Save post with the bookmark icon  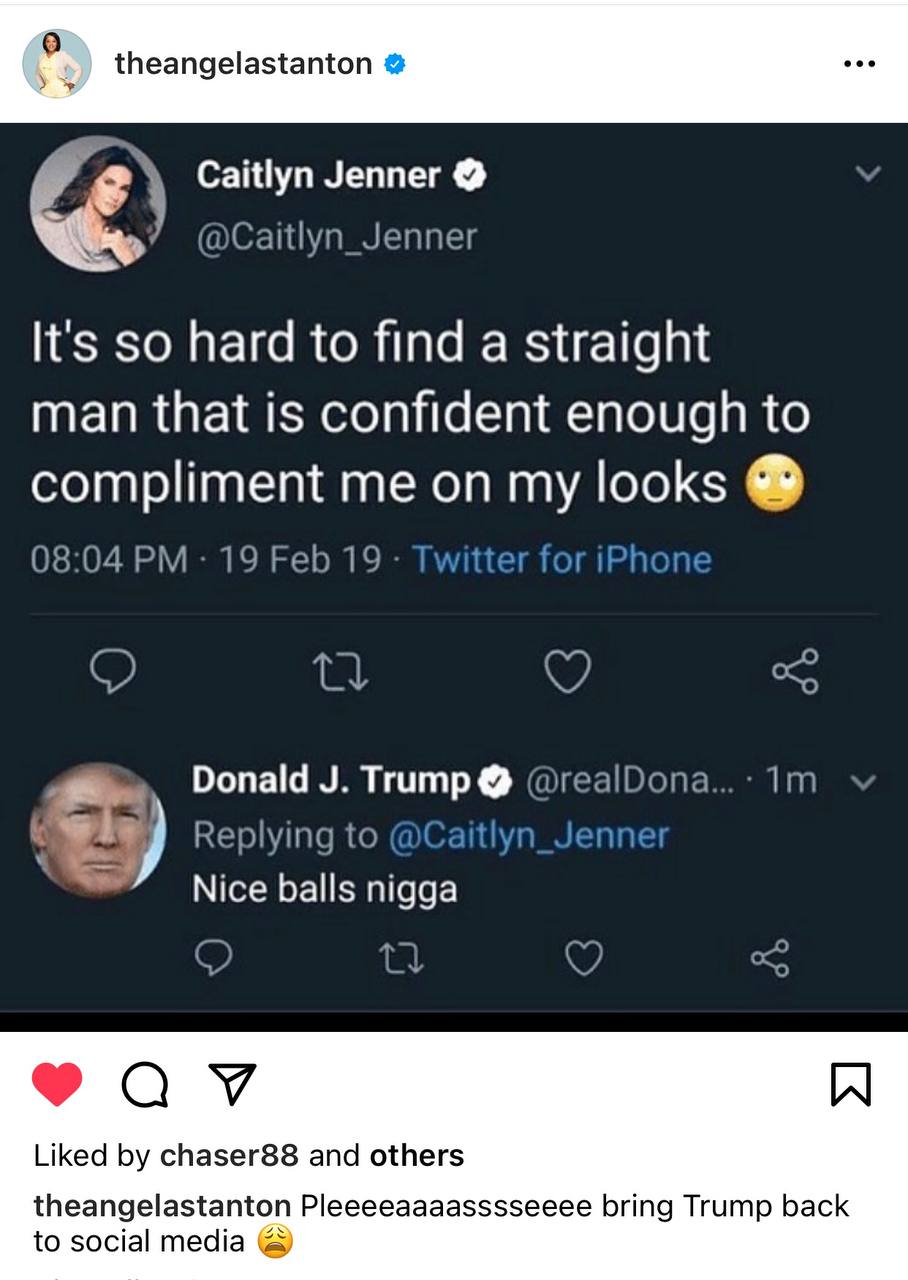pyautogui.click(x=851, y=1085)
